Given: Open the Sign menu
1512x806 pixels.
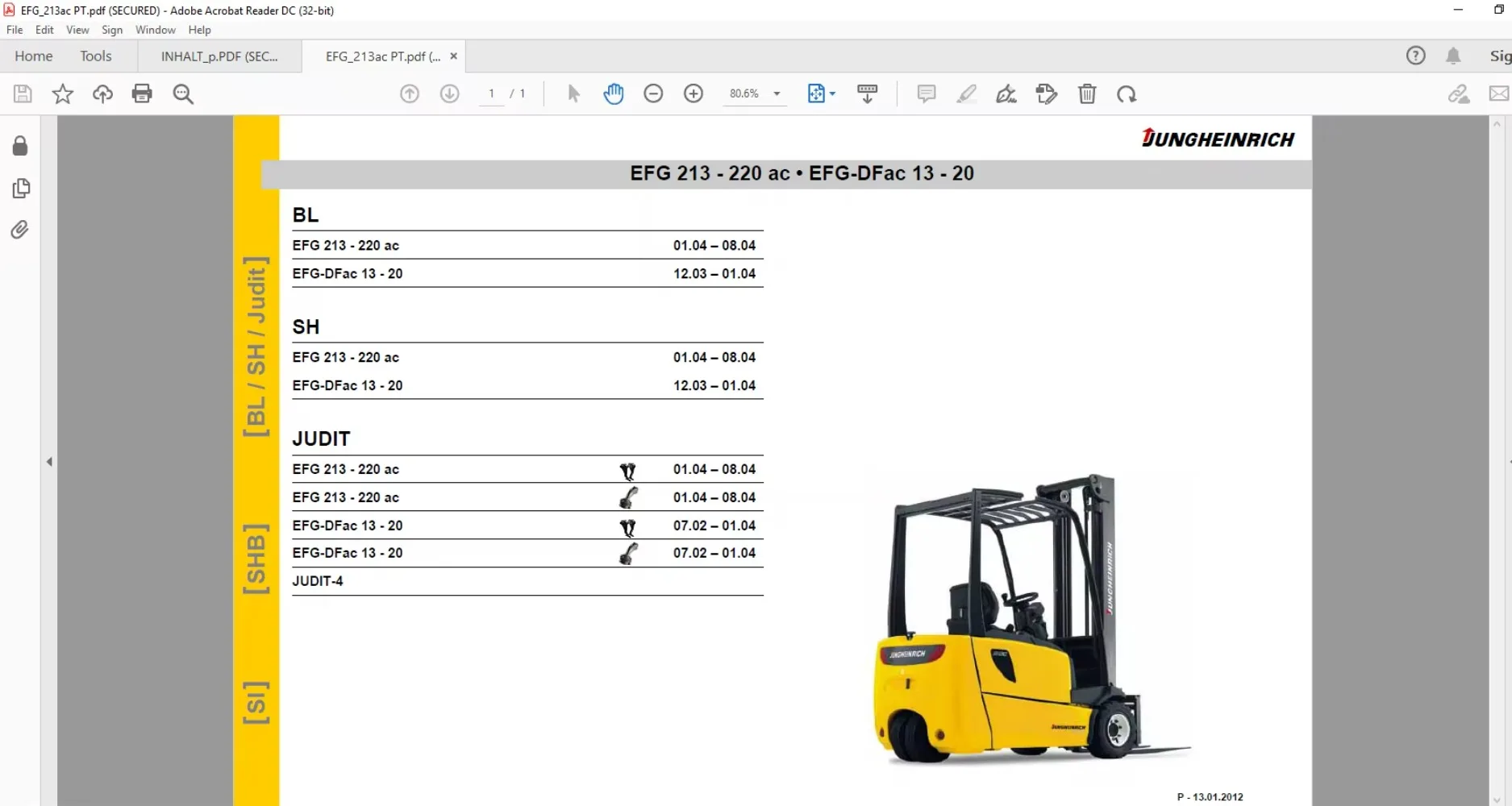Looking at the screenshot, I should coord(112,30).
